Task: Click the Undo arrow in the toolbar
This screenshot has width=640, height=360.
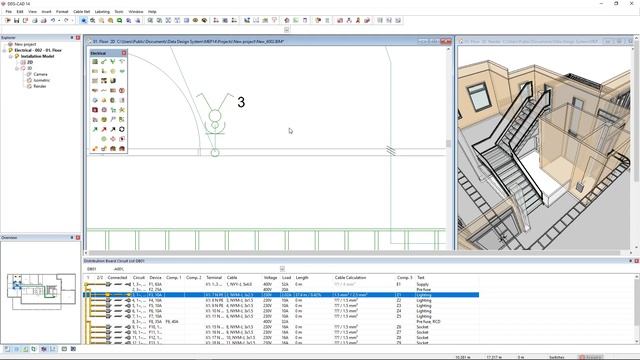Action: 53,20
